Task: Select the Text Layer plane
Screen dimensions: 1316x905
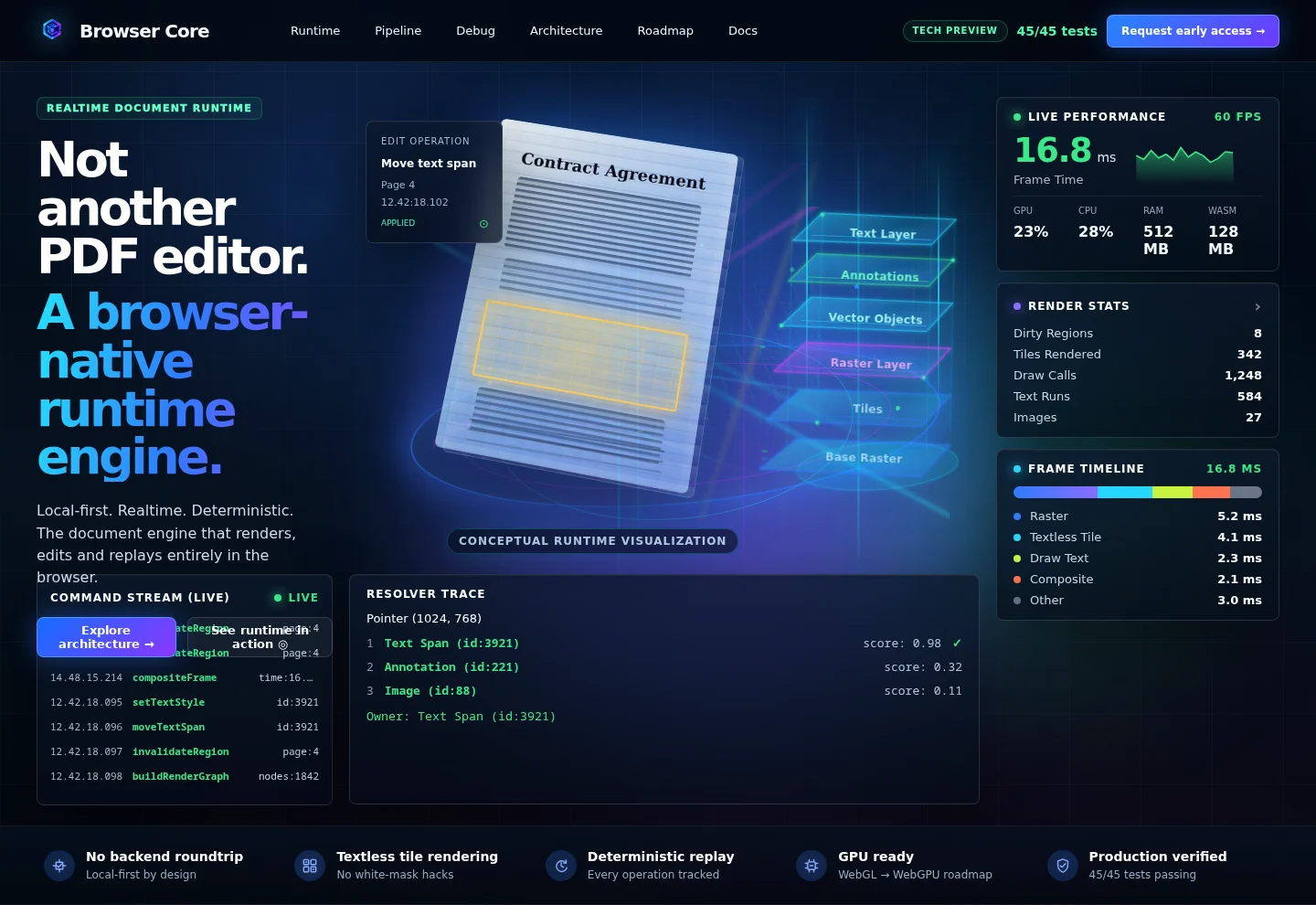Action: 874,229
